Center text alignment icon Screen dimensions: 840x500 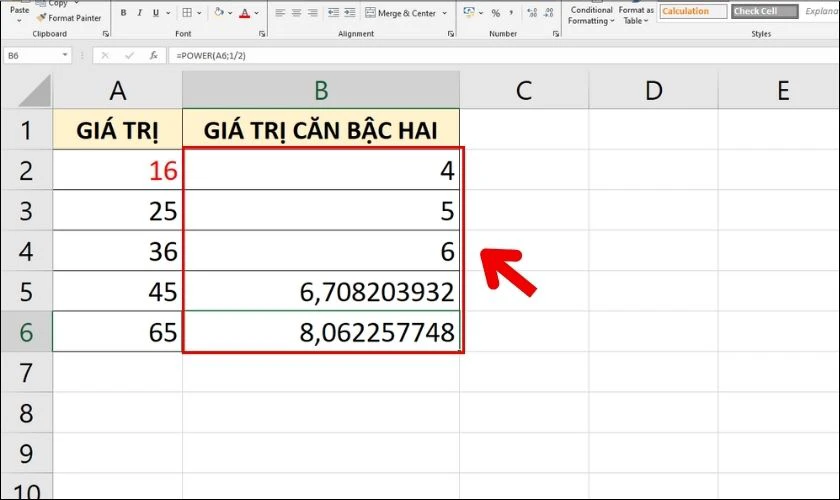coord(296,12)
